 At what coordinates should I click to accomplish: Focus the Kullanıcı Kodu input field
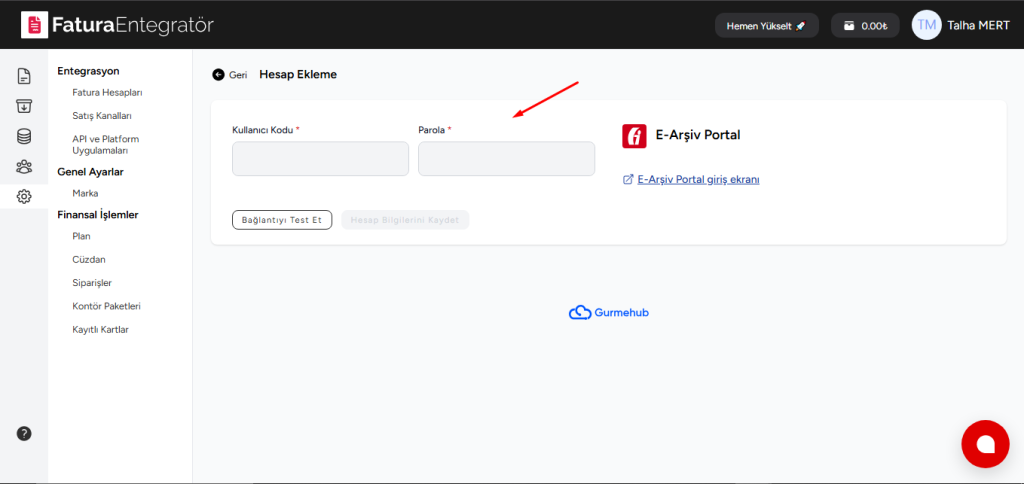320,159
